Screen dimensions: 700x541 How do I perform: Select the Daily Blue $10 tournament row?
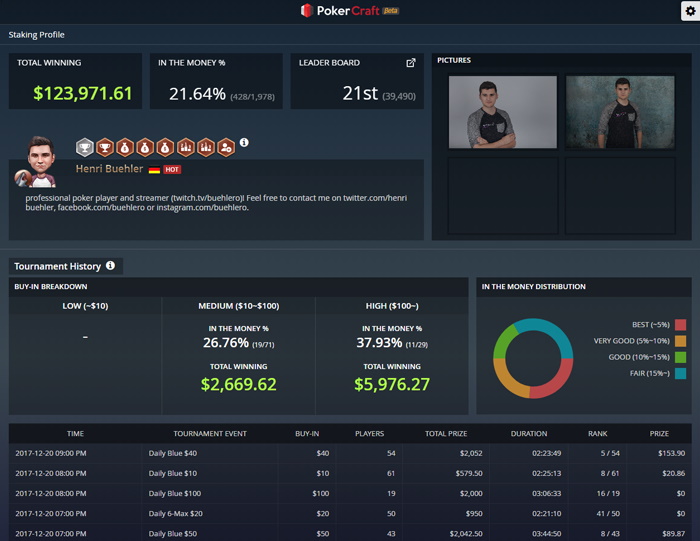tap(350, 473)
